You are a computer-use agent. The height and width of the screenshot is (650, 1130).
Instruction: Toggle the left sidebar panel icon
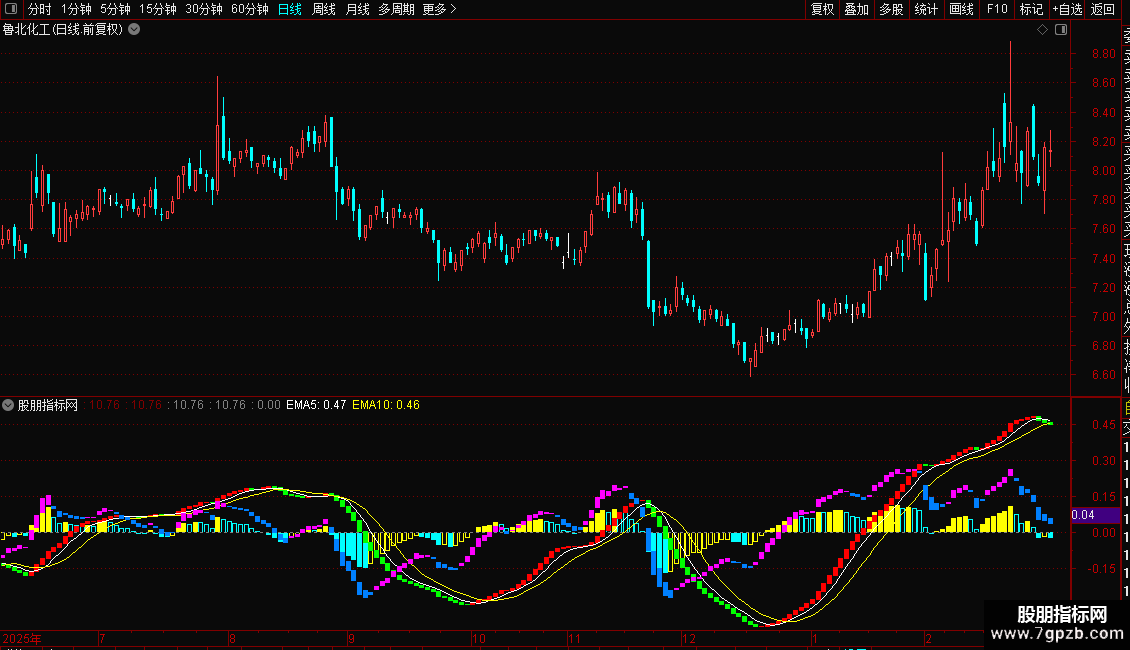tap(11, 10)
